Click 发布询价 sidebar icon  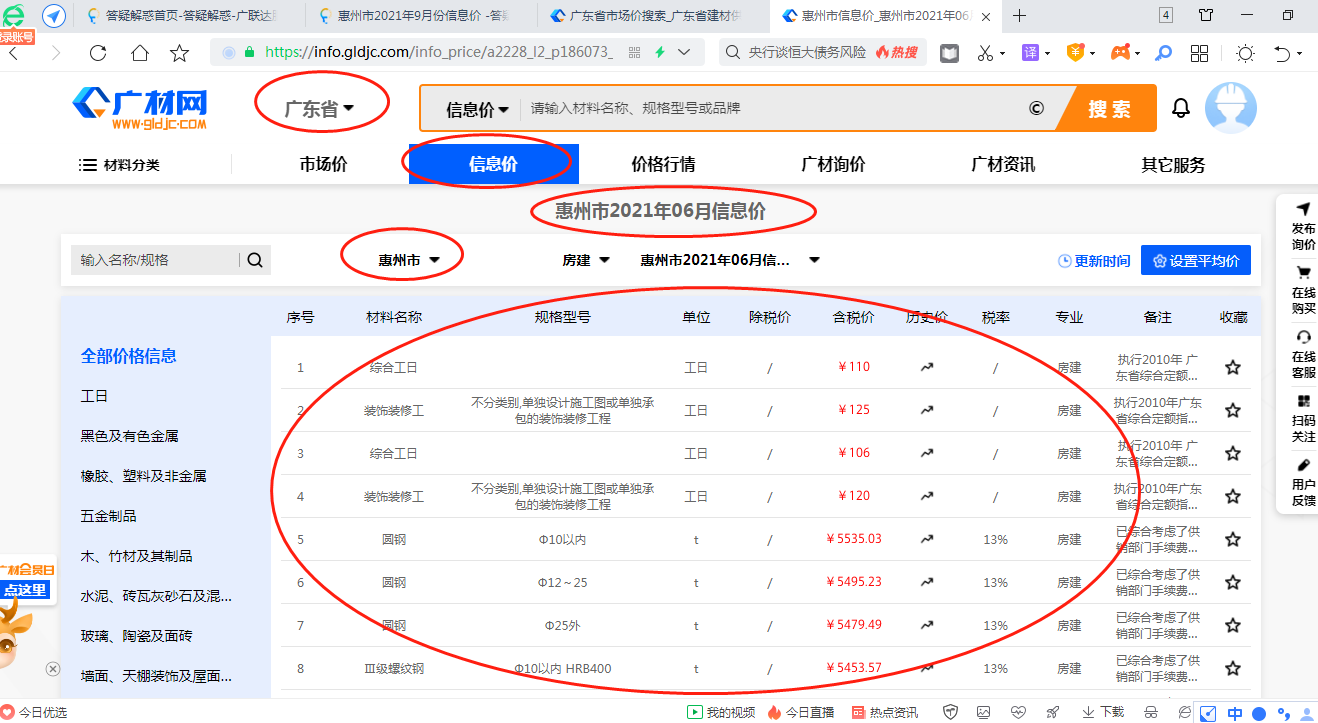(x=1303, y=227)
